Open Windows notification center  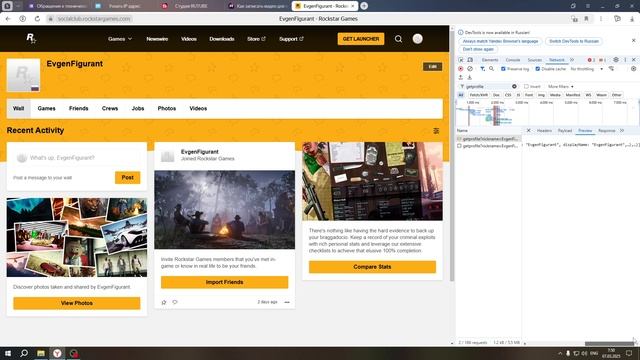click(629, 353)
